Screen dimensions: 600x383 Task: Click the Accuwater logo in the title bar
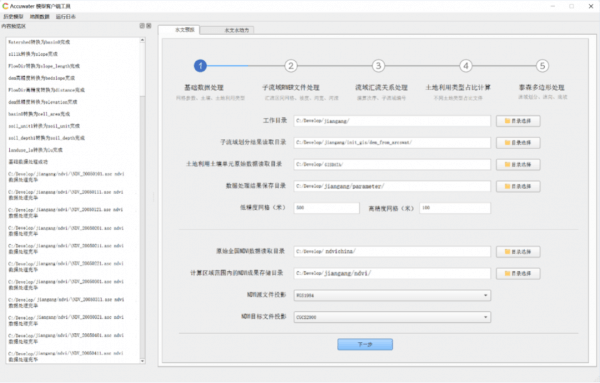coord(5,6)
